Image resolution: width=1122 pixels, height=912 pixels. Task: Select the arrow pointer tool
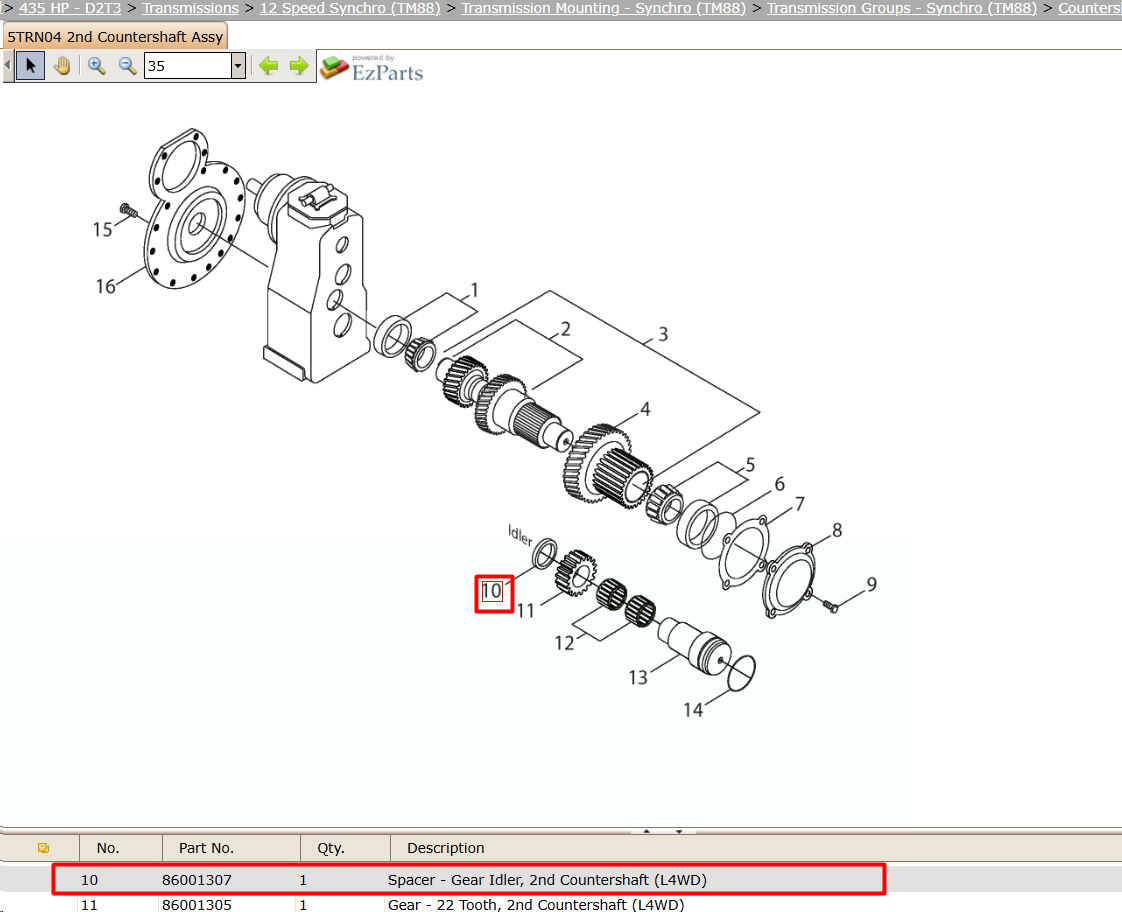(x=31, y=66)
